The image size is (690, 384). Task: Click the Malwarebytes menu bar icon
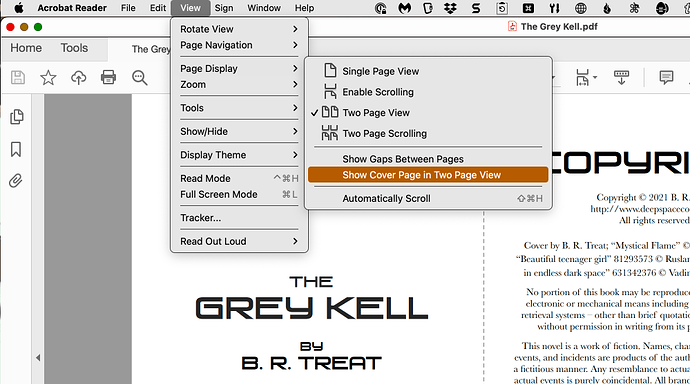(x=405, y=8)
